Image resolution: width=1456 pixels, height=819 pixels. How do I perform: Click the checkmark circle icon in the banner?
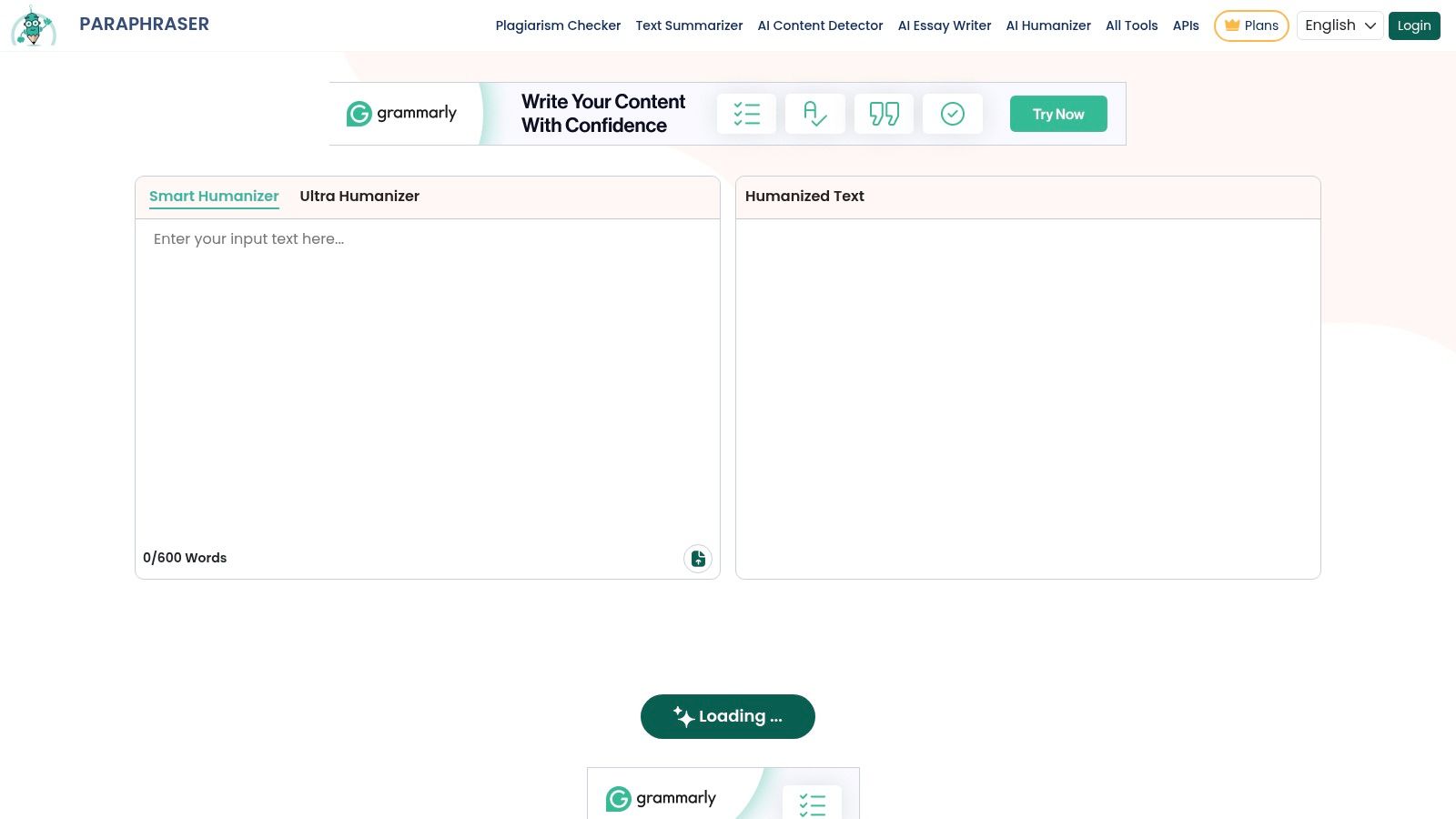pyautogui.click(x=952, y=113)
